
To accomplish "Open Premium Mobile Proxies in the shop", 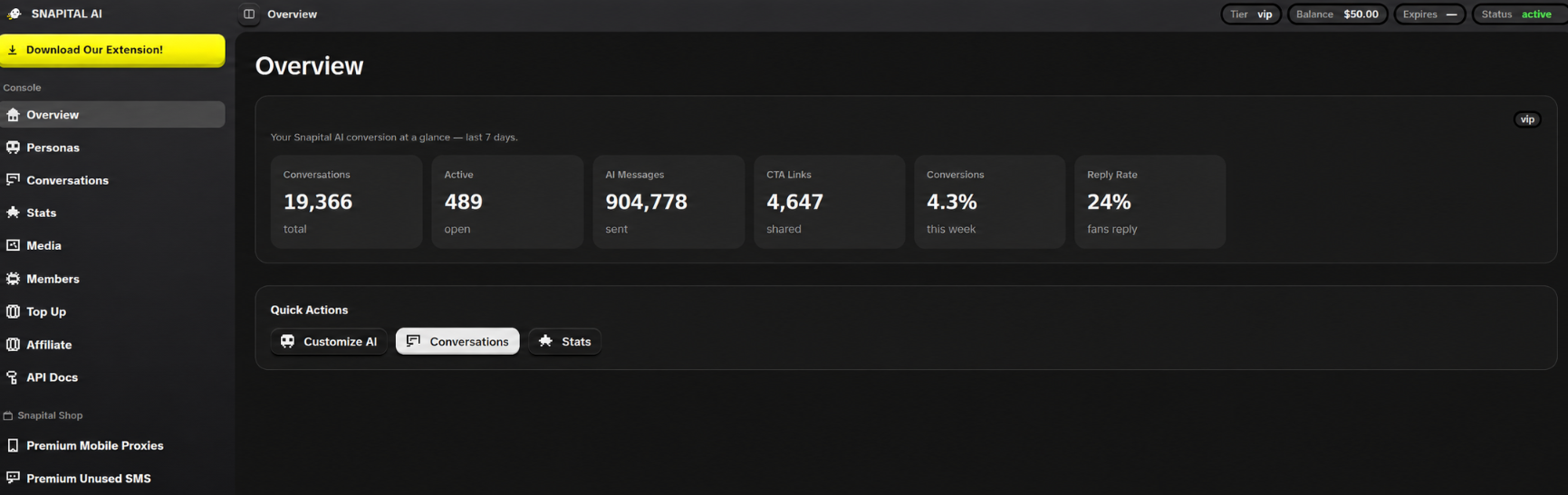I will (x=112, y=445).
